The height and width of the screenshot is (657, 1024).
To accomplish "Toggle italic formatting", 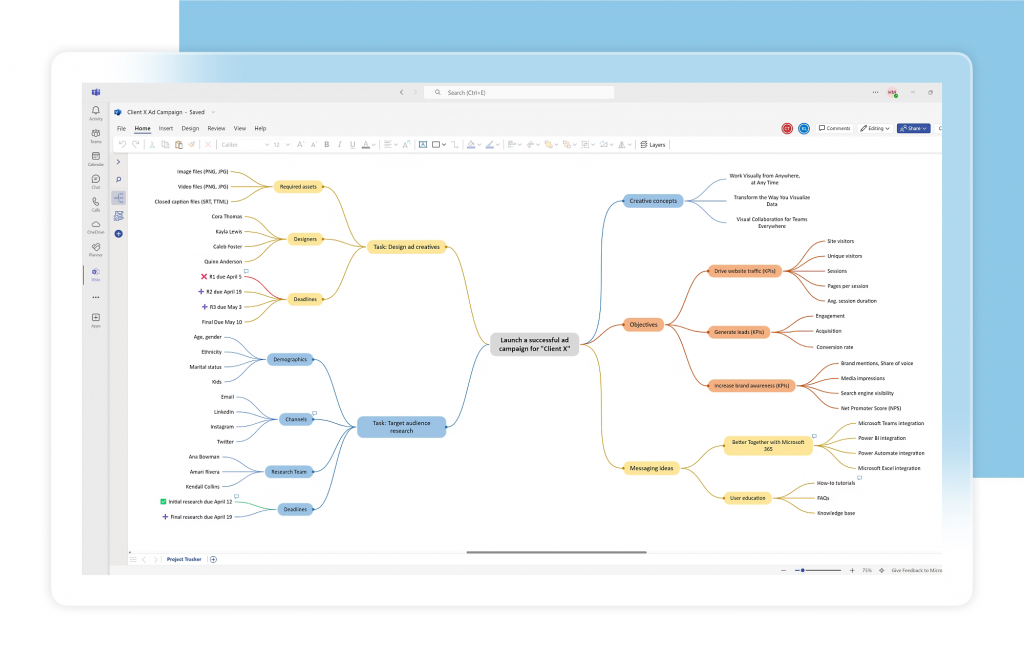I will 338,145.
